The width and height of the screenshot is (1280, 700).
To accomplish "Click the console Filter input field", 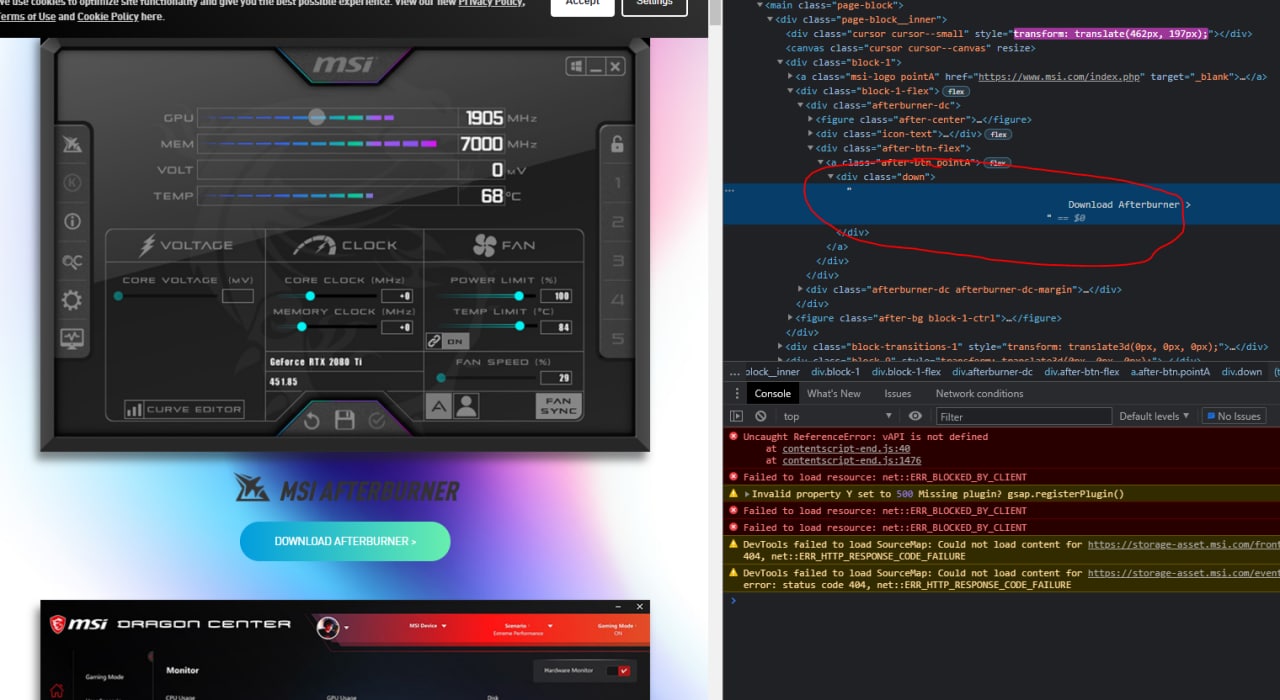I will [x=1024, y=416].
